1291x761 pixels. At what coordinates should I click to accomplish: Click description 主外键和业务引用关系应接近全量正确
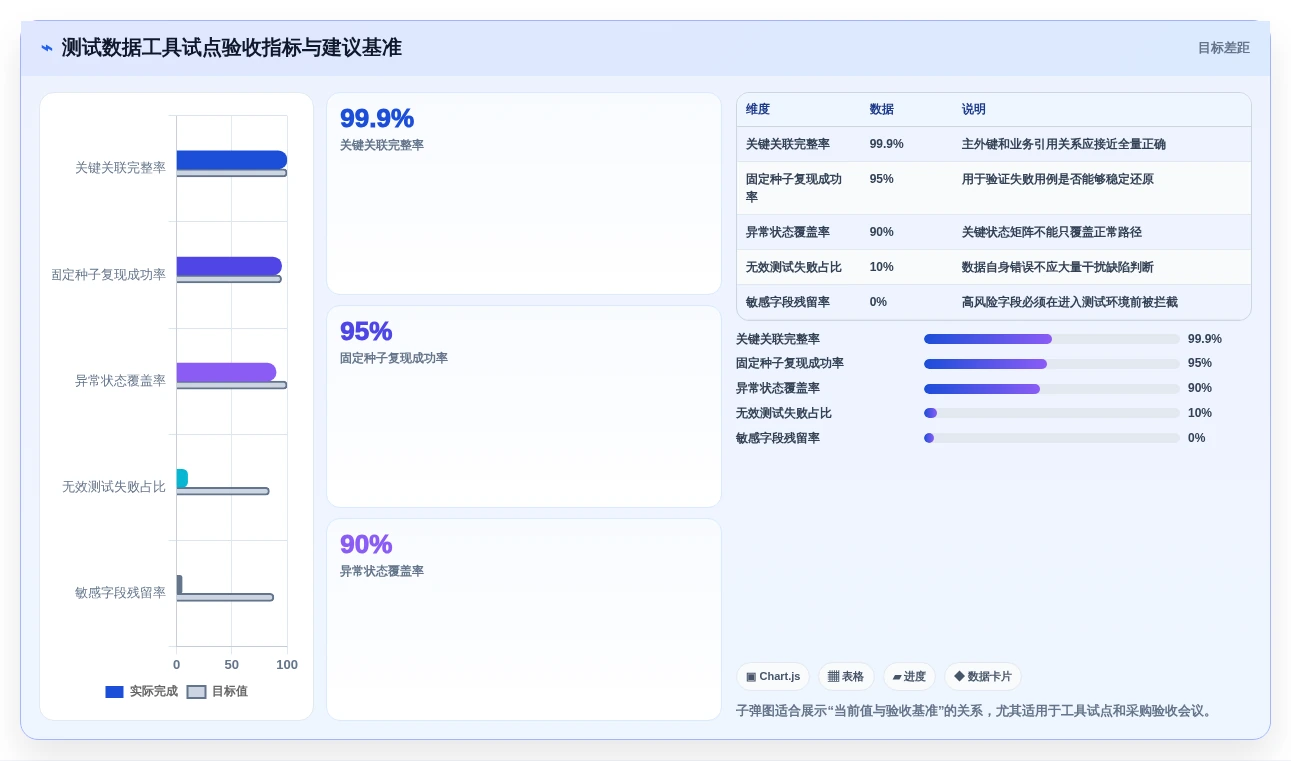(1064, 144)
